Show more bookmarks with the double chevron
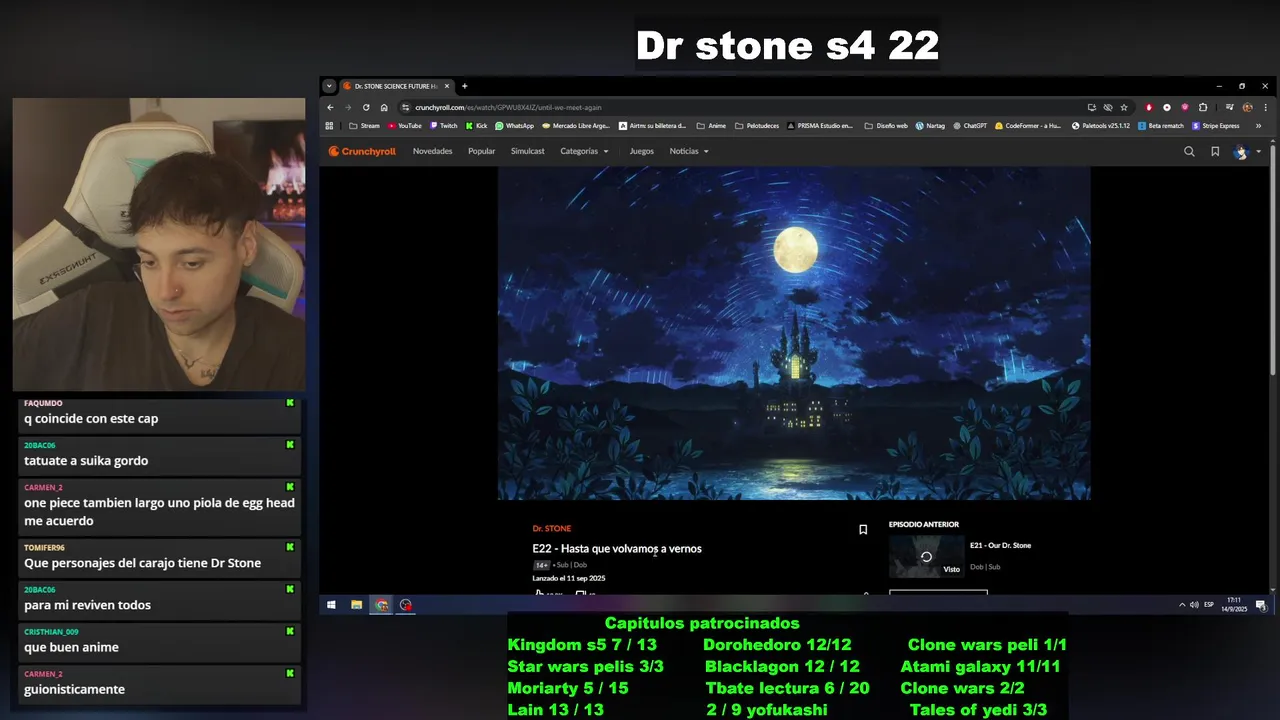 point(1258,126)
